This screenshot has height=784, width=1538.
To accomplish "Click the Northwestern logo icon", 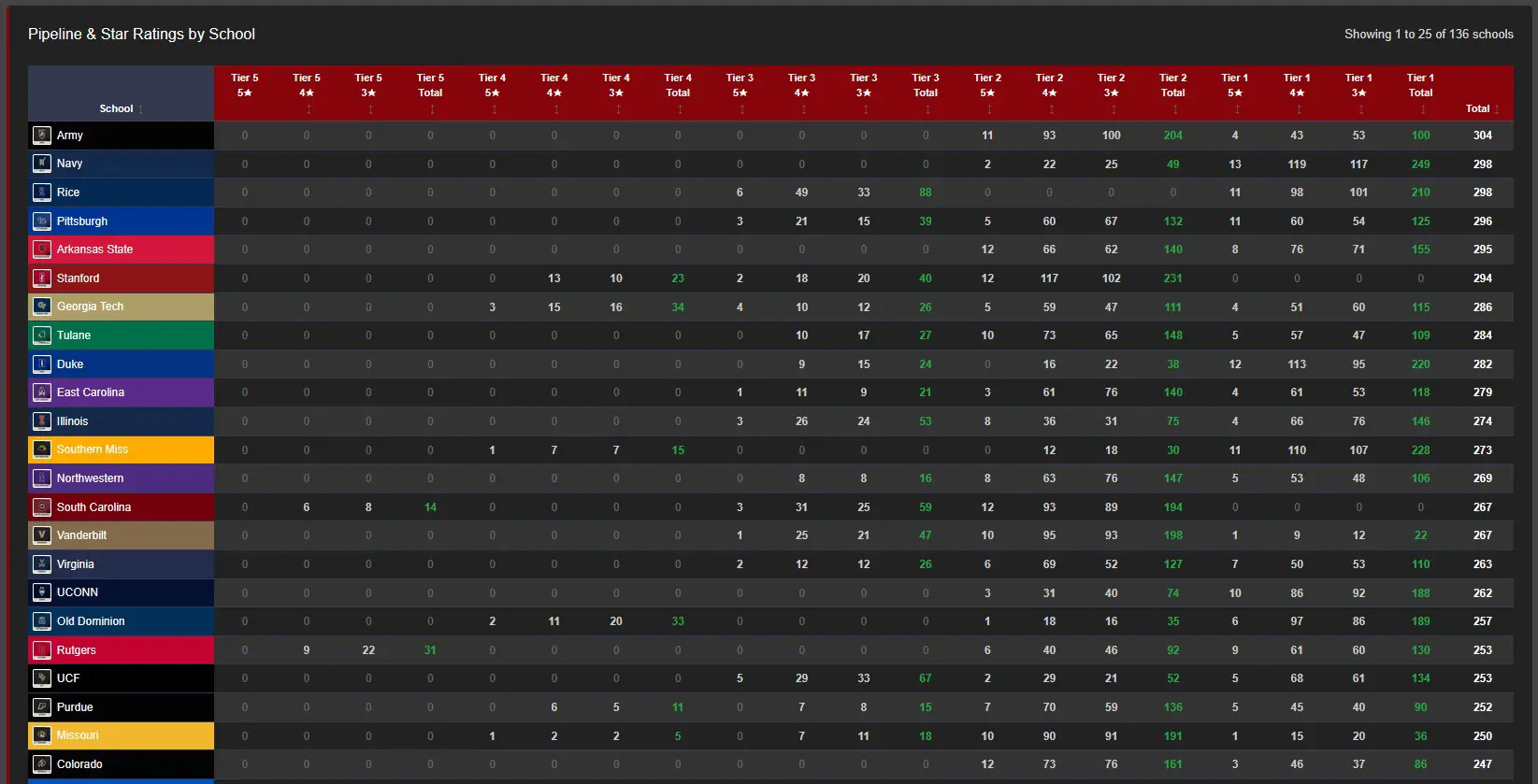I will (x=42, y=478).
